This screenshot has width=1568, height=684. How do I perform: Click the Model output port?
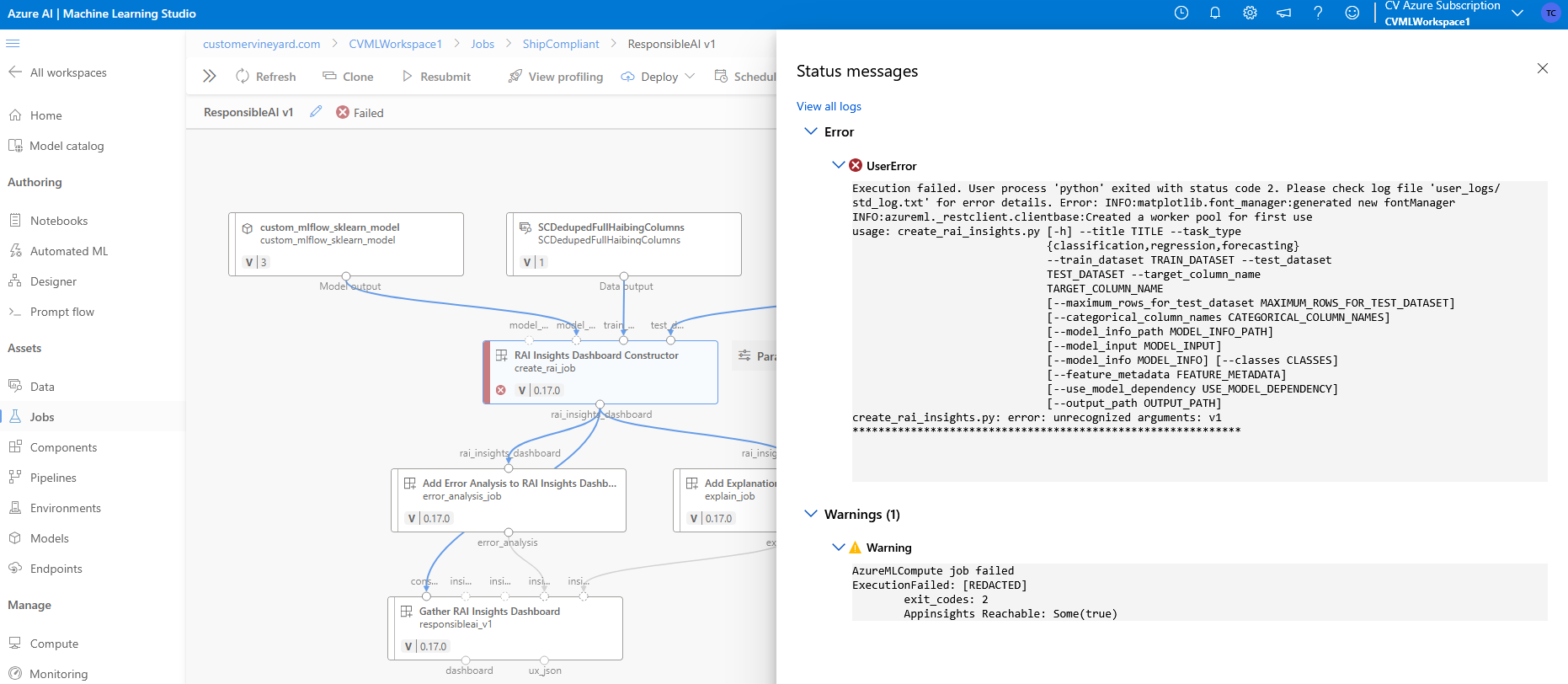coord(346,276)
